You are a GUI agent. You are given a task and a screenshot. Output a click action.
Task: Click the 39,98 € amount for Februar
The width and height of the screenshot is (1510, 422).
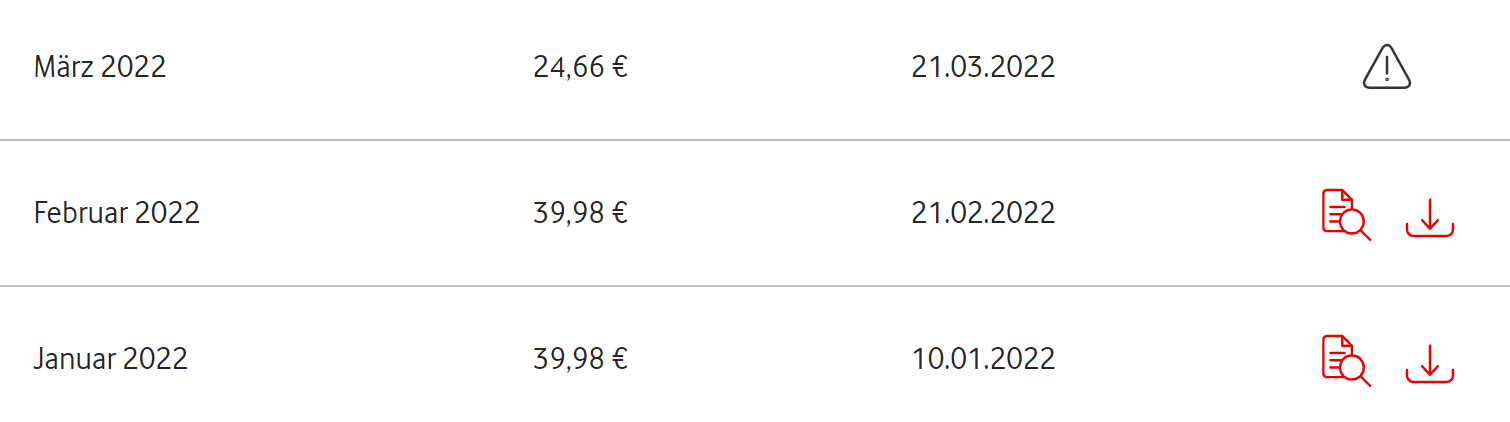[x=580, y=213]
